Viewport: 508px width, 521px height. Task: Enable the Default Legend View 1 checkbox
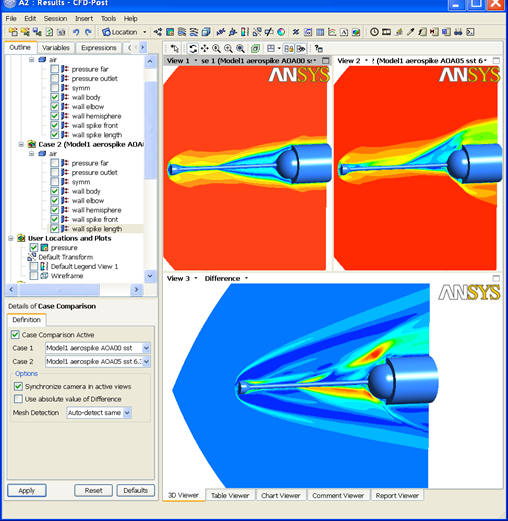click(x=33, y=266)
